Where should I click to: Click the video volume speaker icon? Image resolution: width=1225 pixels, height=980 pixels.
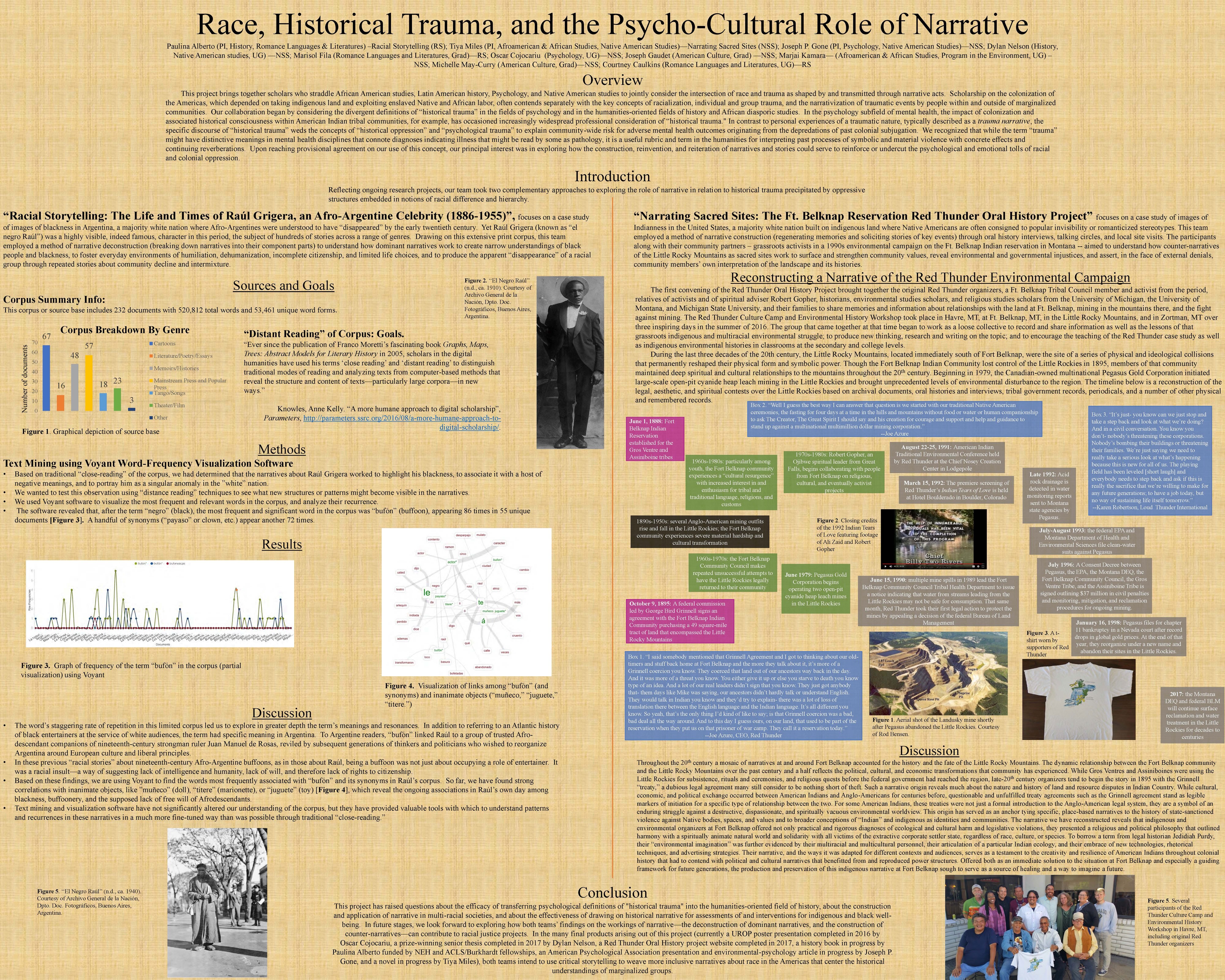(891, 567)
